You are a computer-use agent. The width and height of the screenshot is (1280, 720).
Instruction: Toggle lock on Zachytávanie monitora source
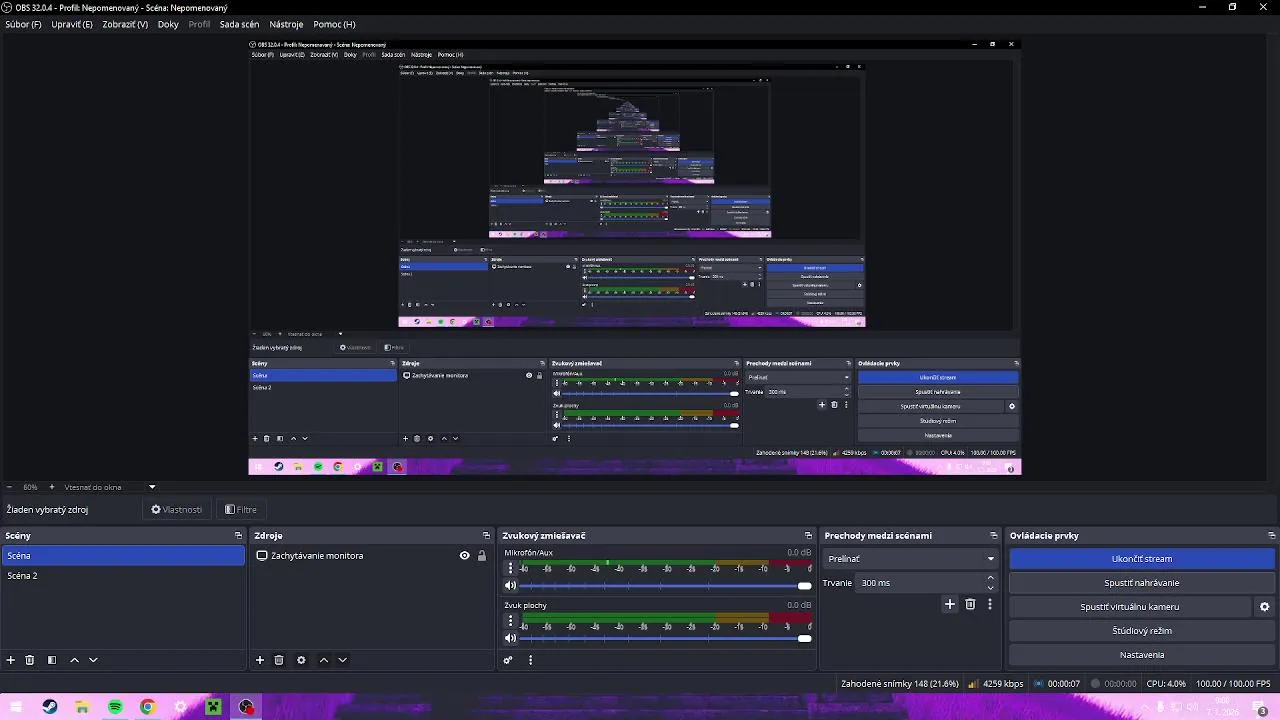click(481, 556)
